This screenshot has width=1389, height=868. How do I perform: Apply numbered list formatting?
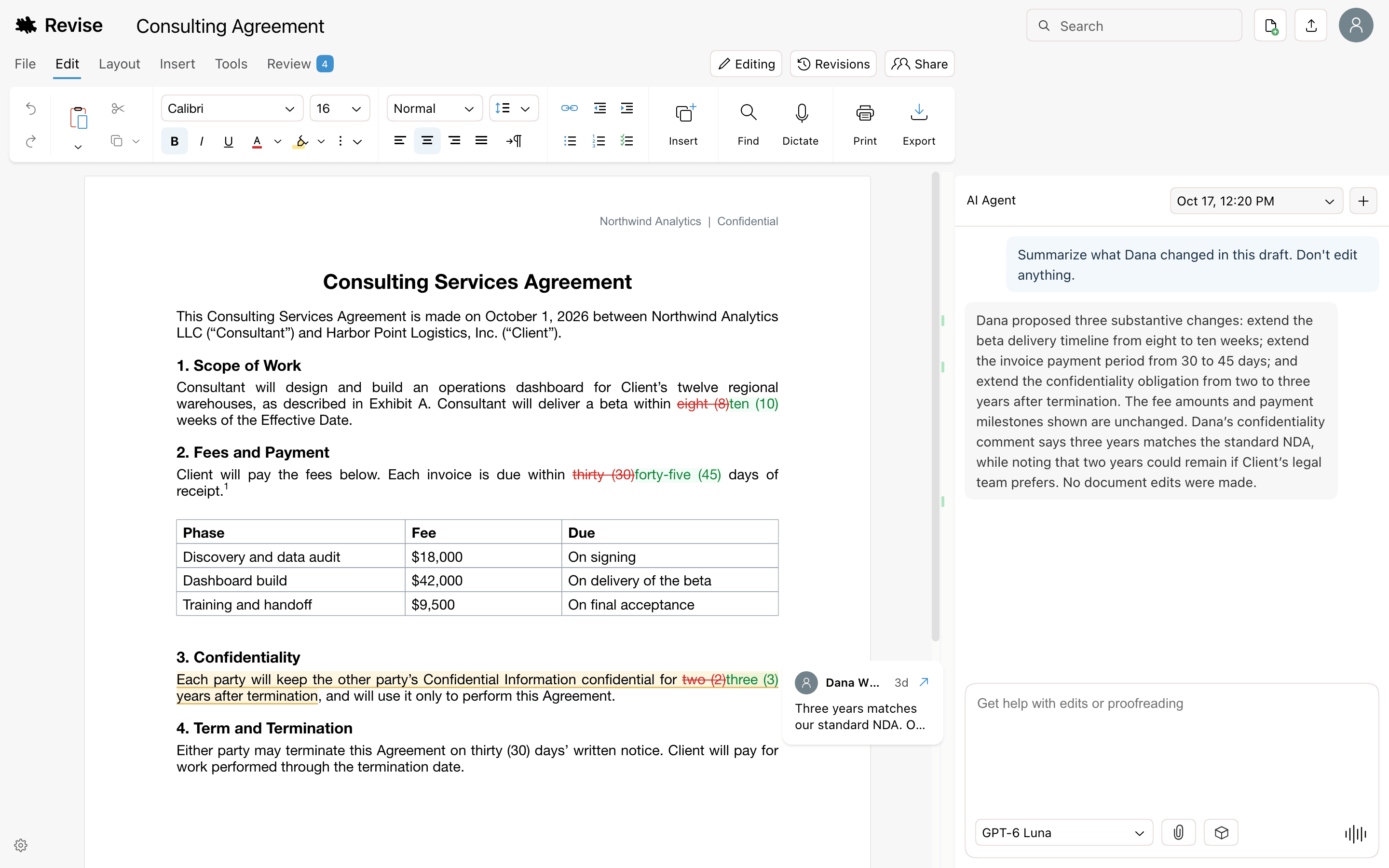[599, 141]
